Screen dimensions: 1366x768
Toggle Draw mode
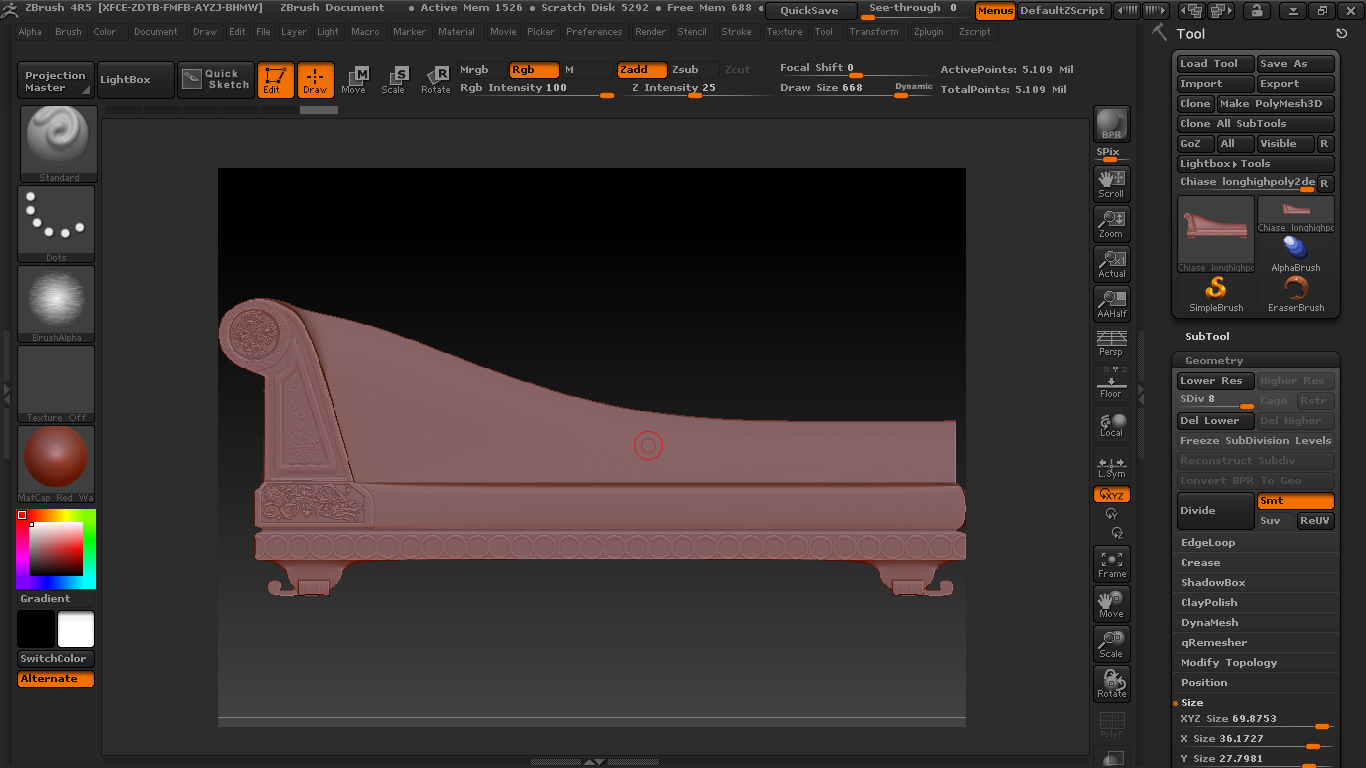coord(315,80)
